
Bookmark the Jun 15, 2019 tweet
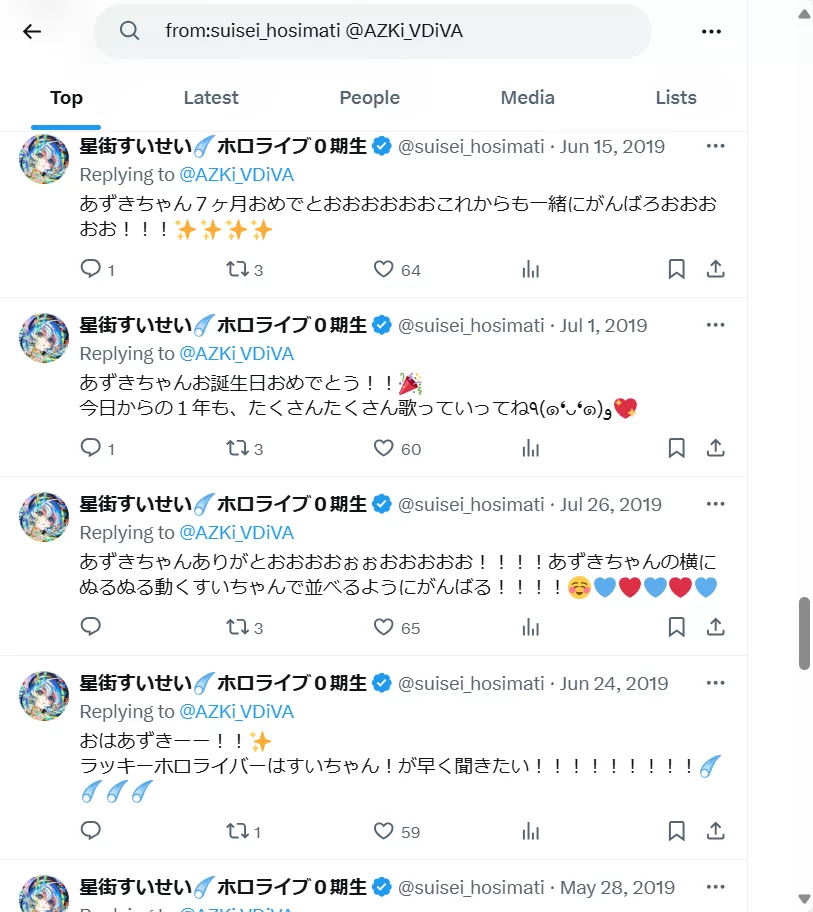coord(677,269)
